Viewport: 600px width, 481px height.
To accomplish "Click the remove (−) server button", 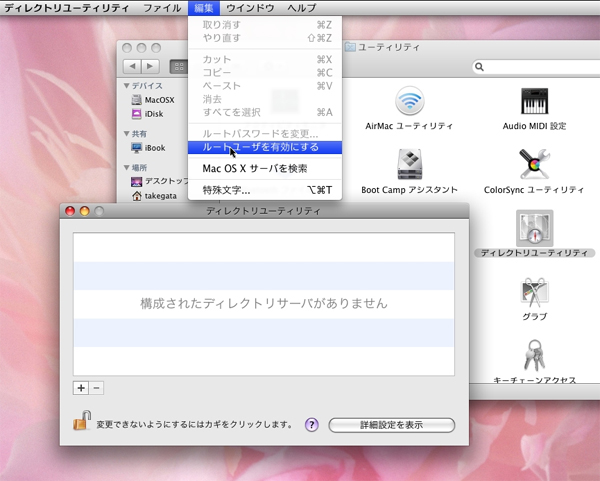I will [96, 388].
